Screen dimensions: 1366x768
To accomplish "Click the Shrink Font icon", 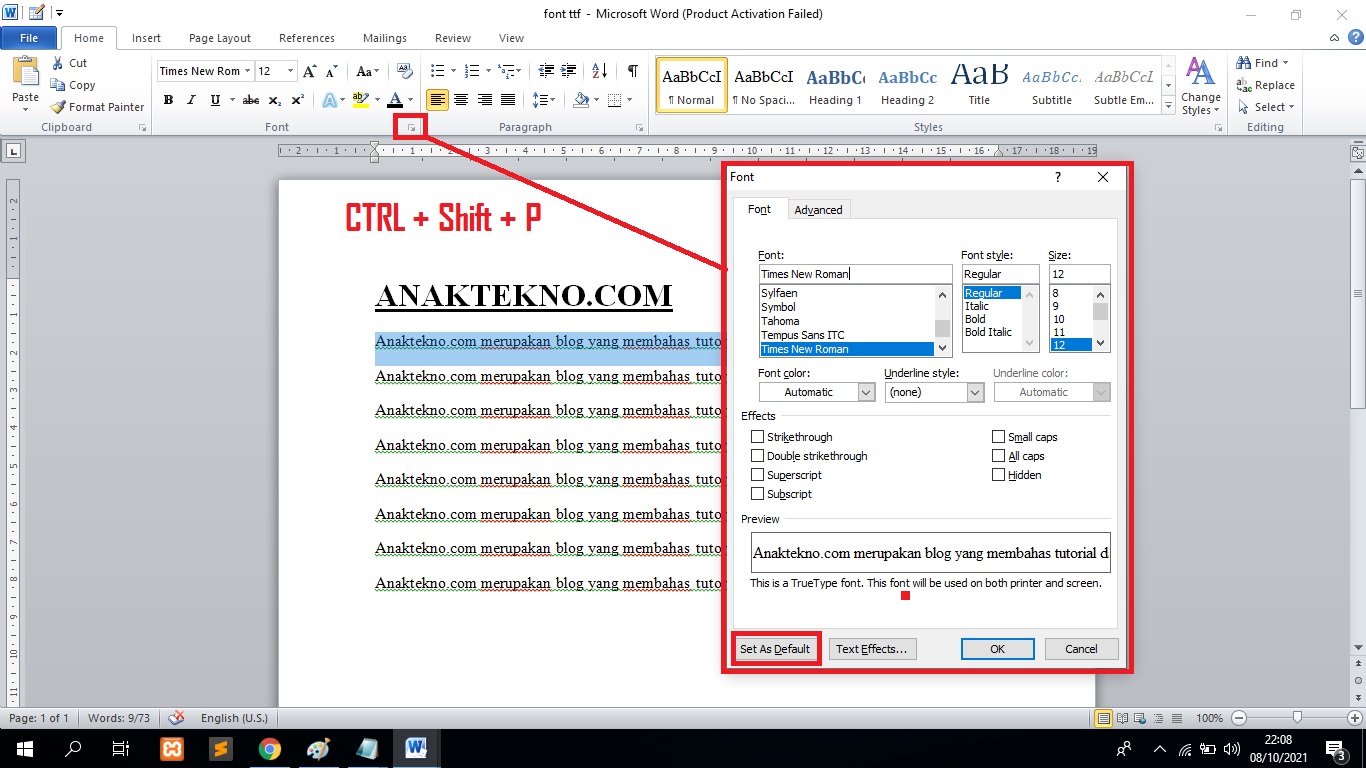I will coord(333,71).
